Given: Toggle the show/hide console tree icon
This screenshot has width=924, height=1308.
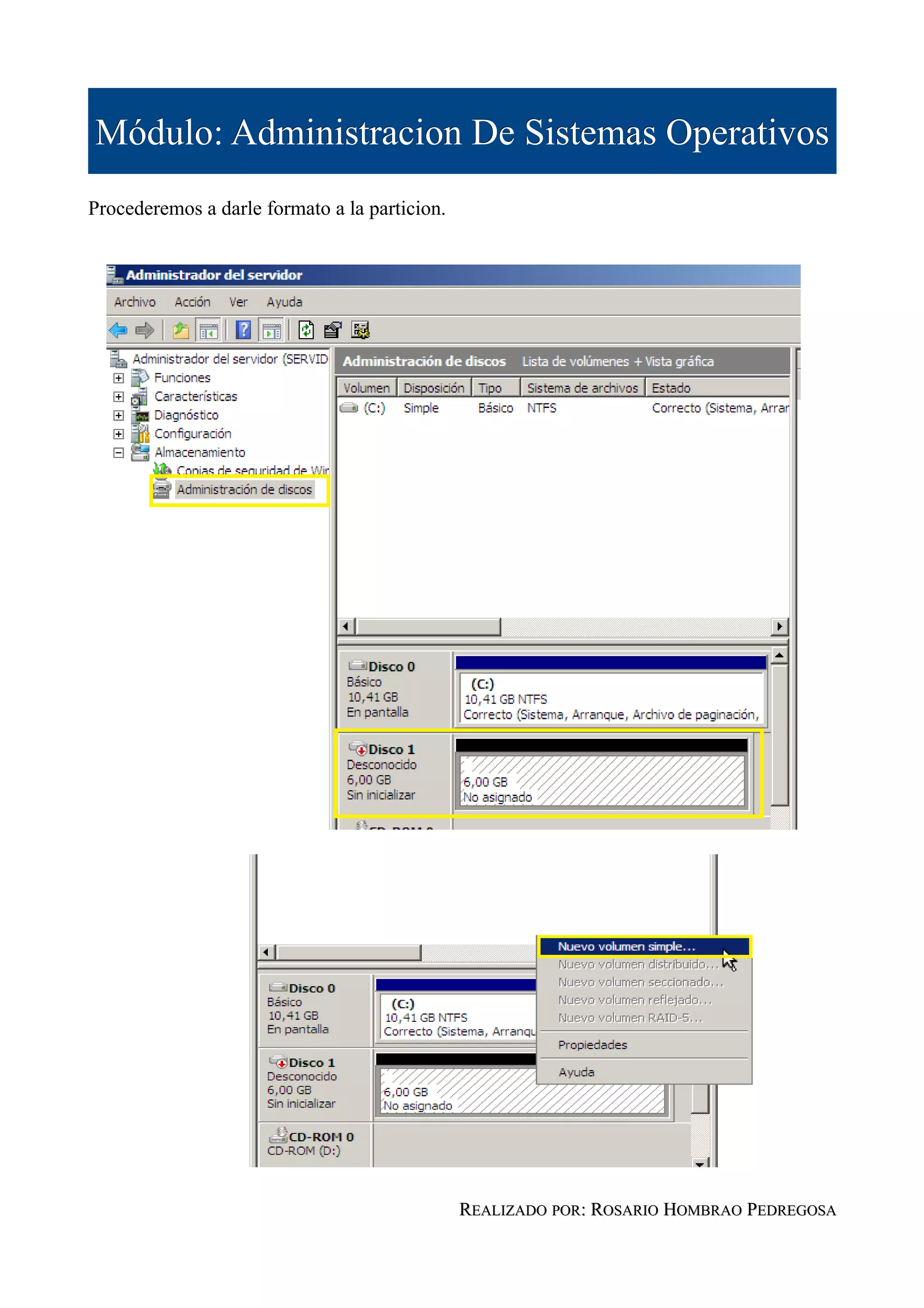Looking at the screenshot, I should point(208,330).
